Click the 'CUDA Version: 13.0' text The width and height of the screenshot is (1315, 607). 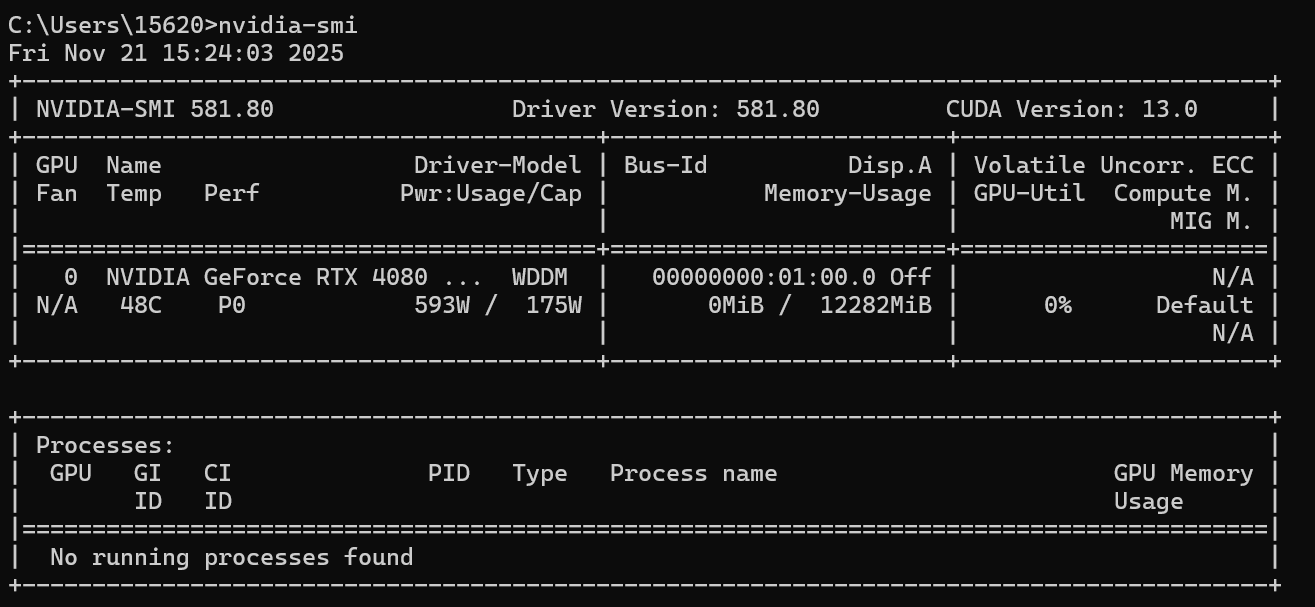1072,109
